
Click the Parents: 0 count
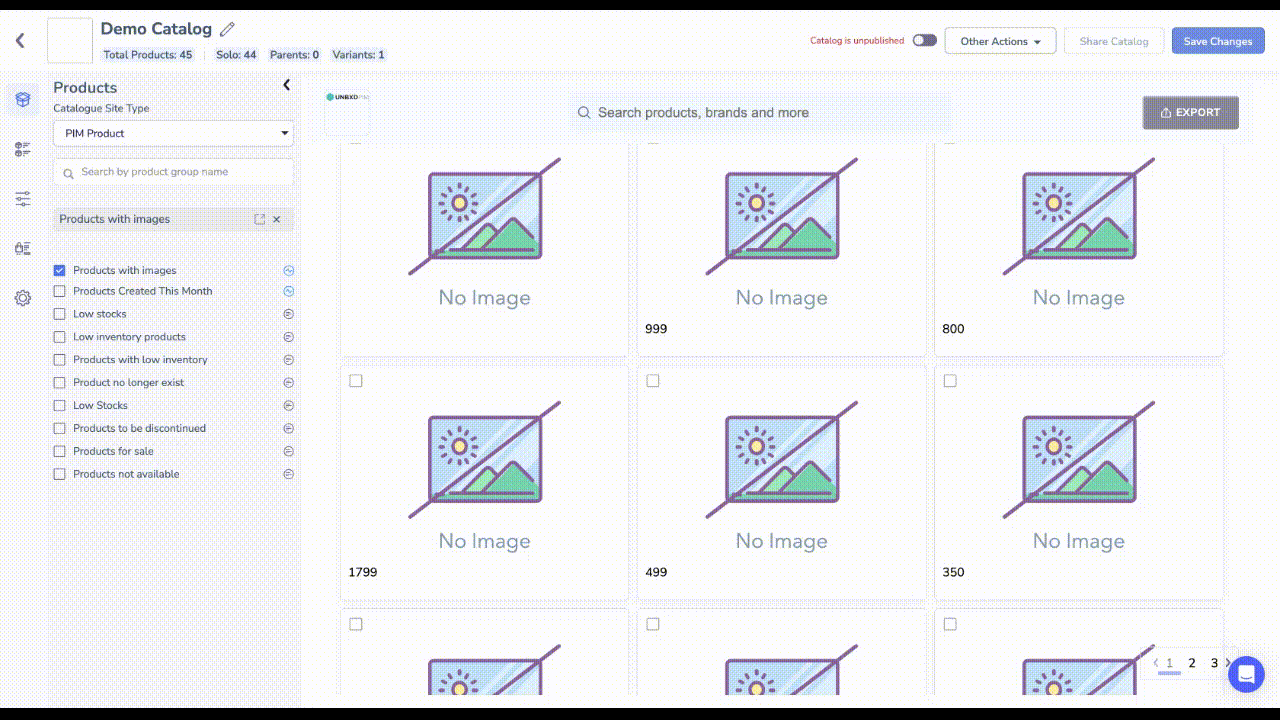294,55
